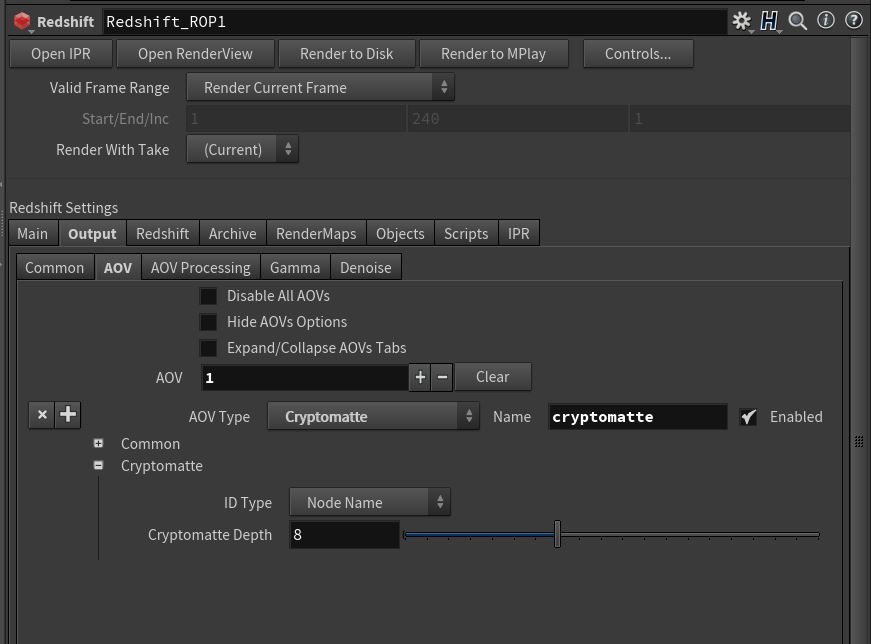The width and height of the screenshot is (871, 644).
Task: Switch to the Main tab
Action: (33, 233)
